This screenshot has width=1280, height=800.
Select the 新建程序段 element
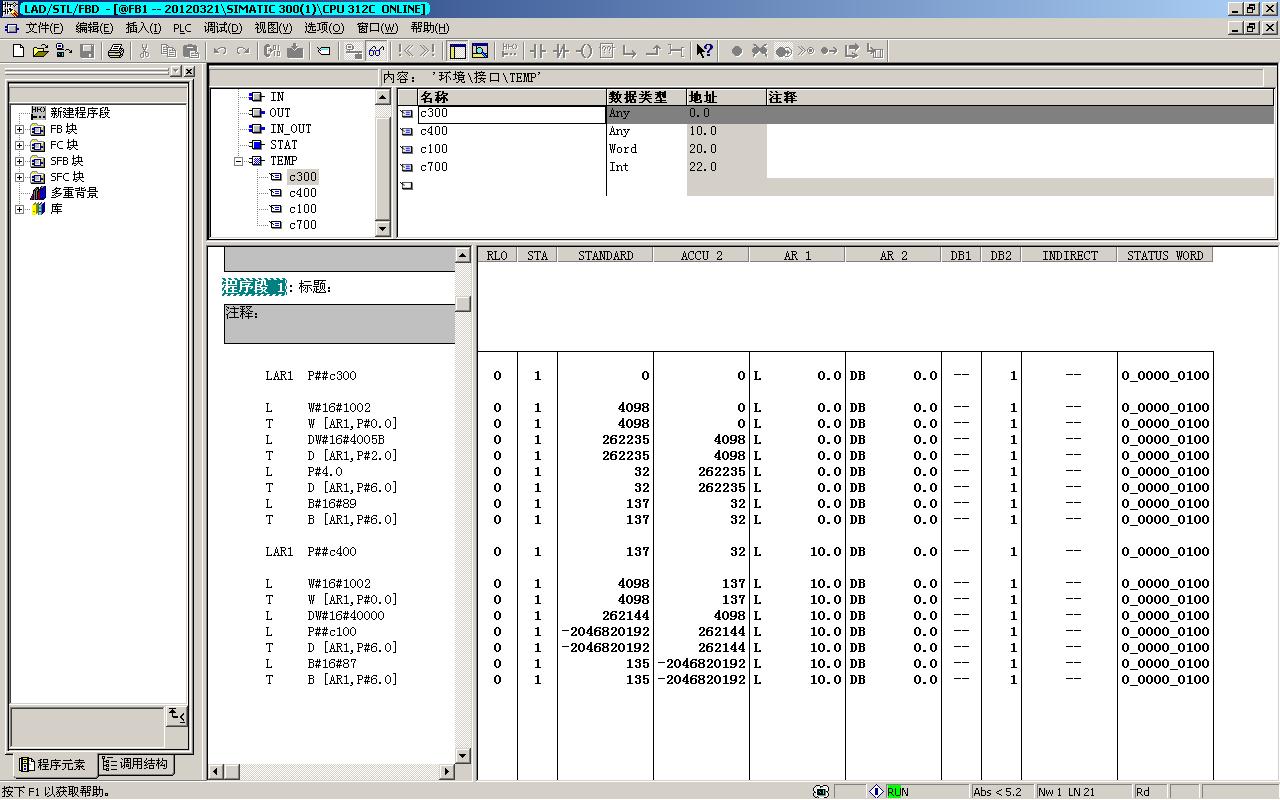point(80,113)
